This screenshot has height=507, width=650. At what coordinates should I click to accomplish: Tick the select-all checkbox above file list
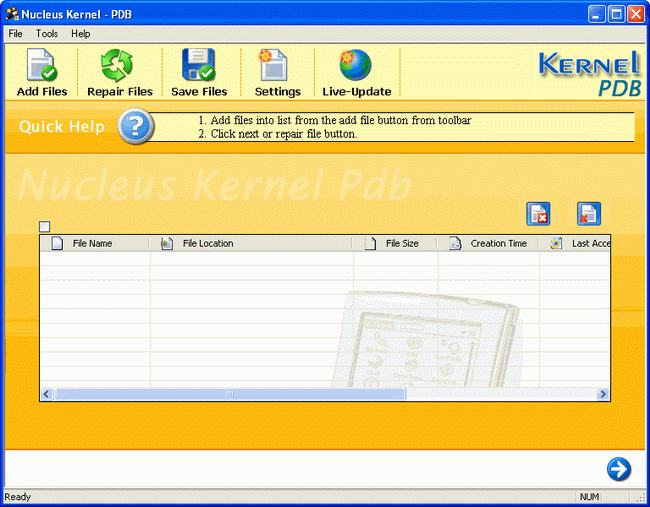[45, 226]
